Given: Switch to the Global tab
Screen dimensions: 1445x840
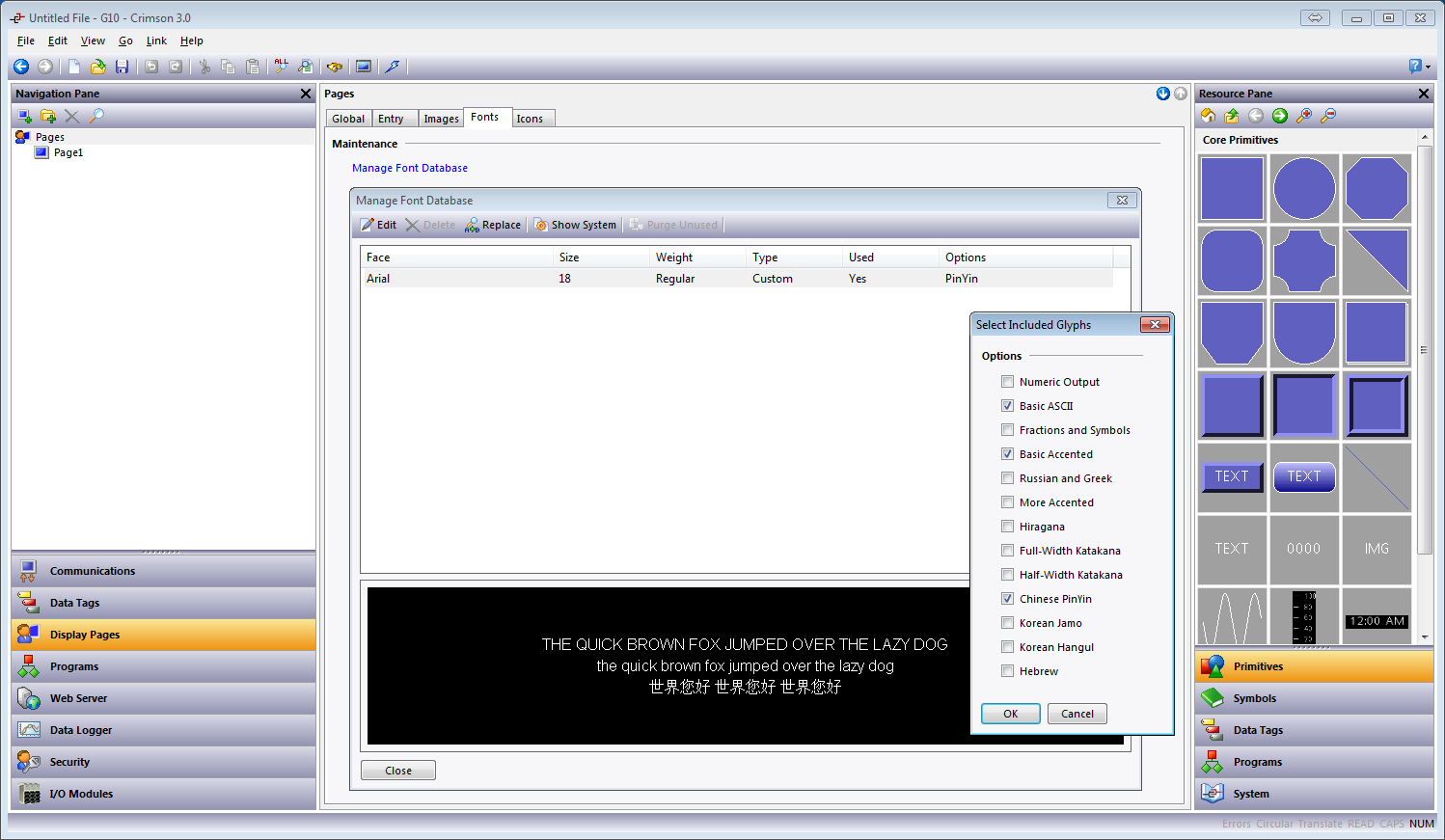Looking at the screenshot, I should [x=348, y=119].
